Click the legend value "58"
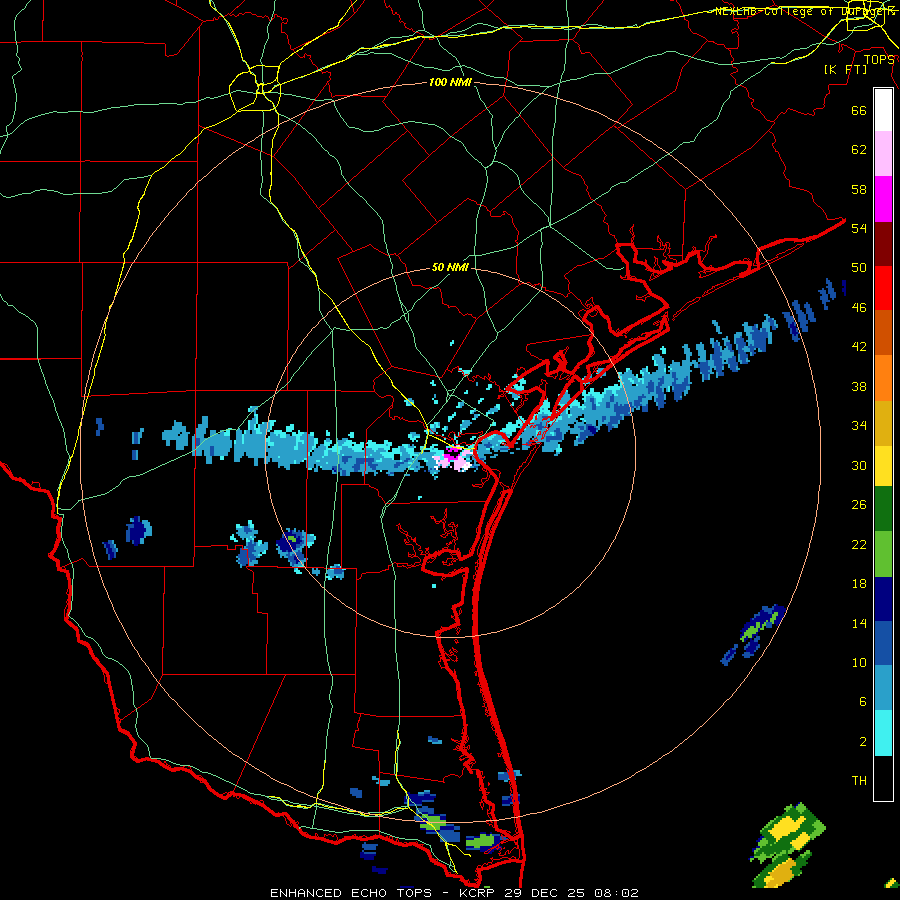 tap(859, 189)
